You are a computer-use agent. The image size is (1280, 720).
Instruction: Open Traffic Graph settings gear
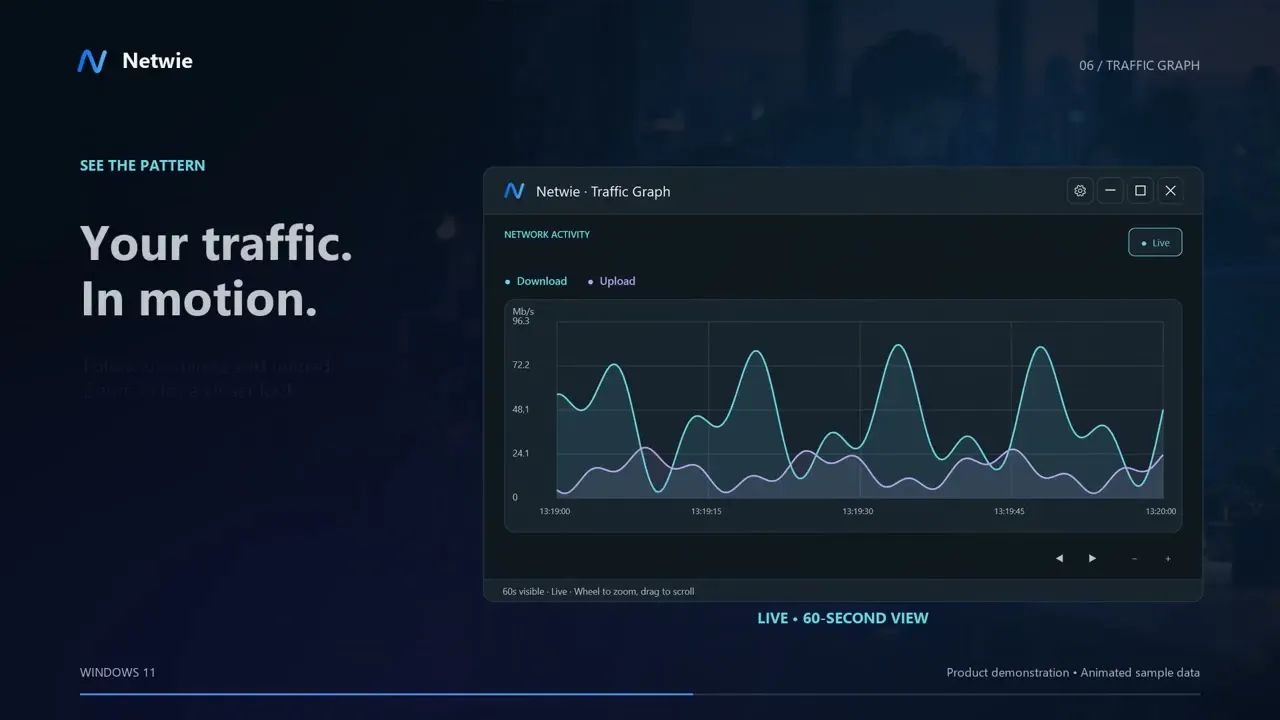click(x=1080, y=191)
